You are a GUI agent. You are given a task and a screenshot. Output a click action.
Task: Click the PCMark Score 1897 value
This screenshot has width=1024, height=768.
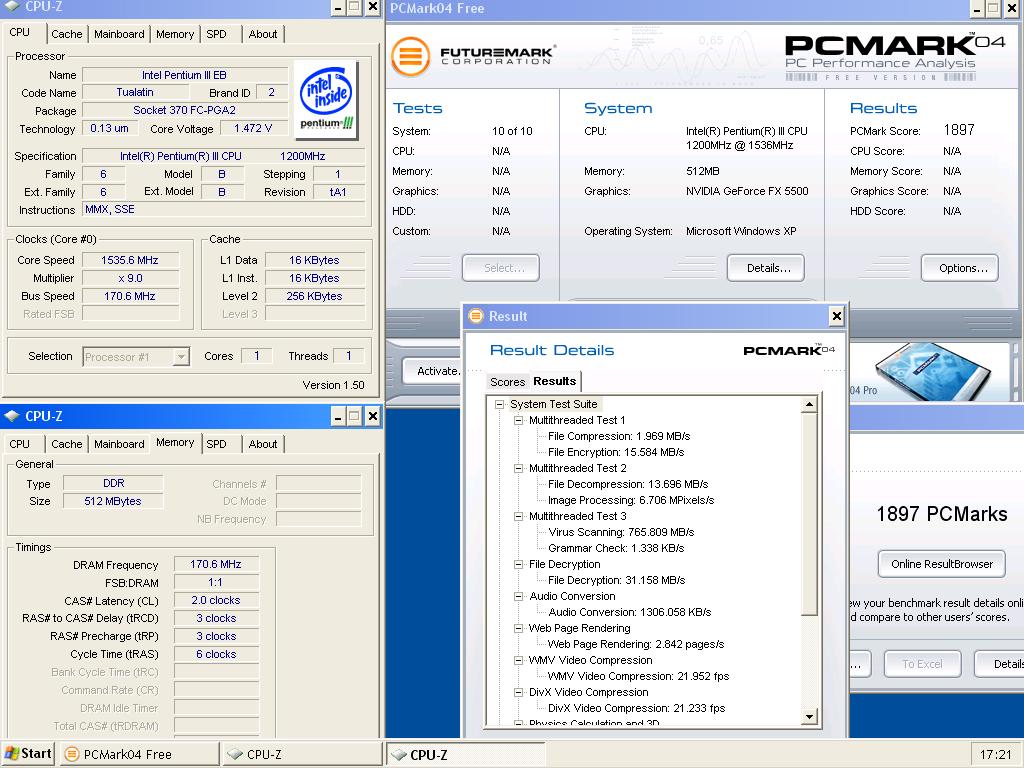pyautogui.click(x=959, y=130)
